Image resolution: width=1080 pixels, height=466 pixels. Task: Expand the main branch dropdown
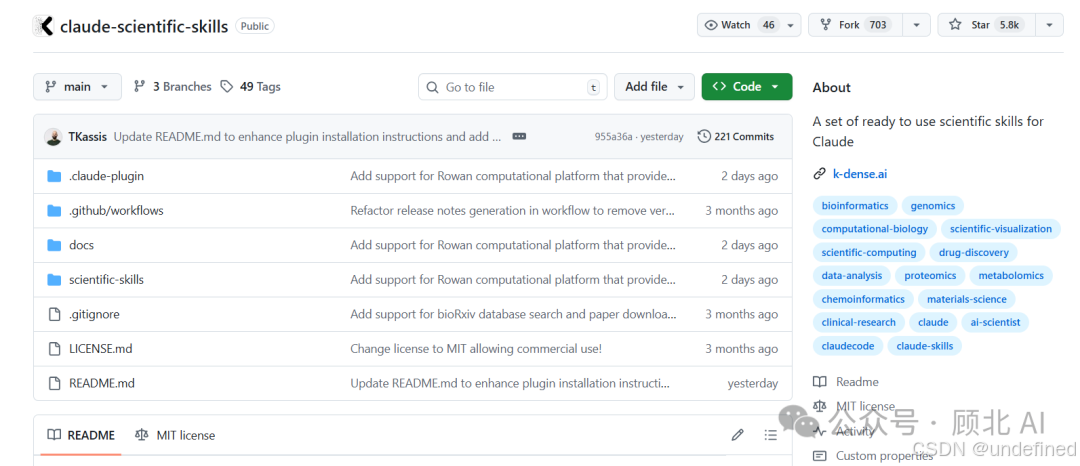(77, 87)
